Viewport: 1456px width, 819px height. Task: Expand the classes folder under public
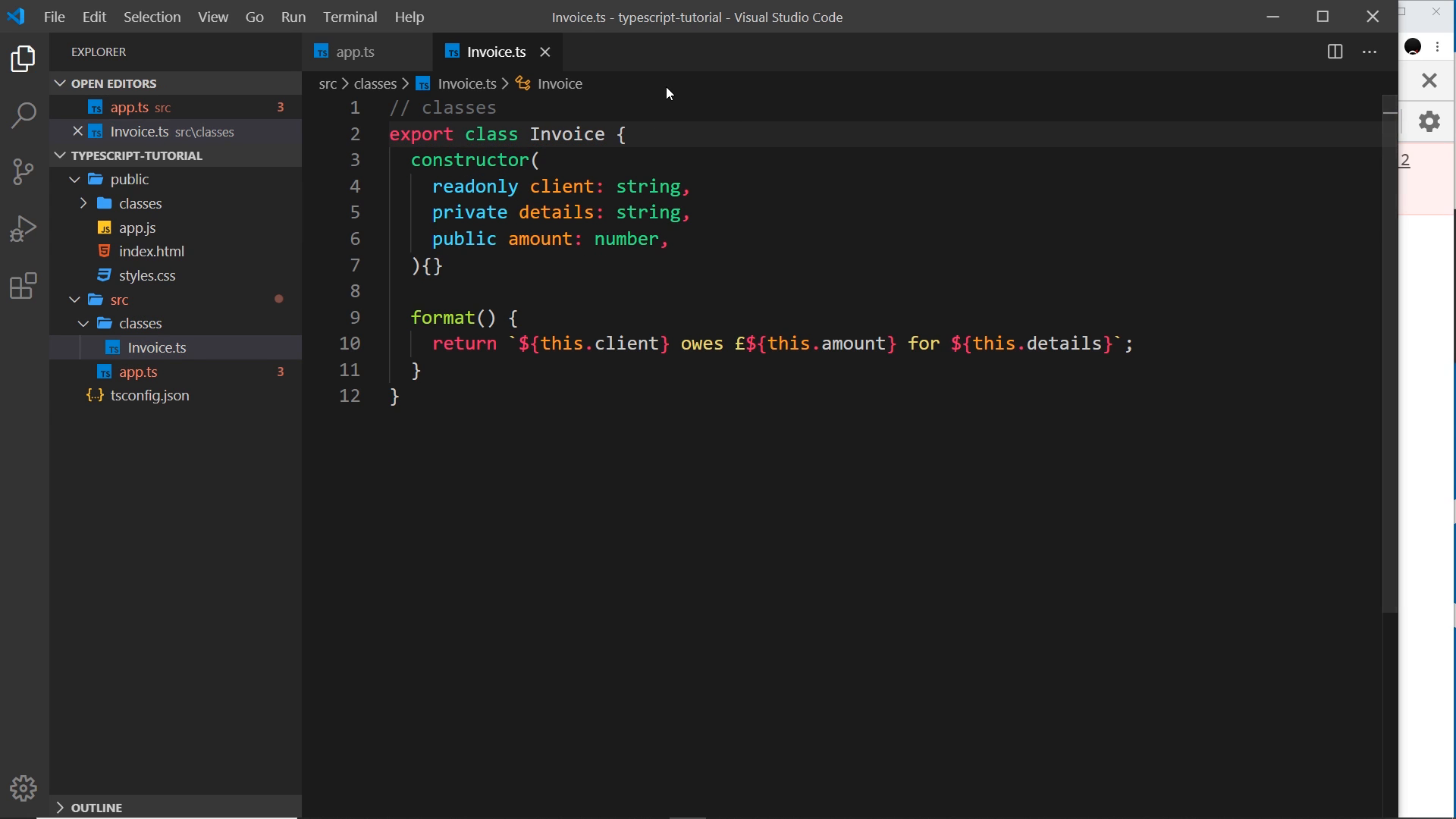pyautogui.click(x=83, y=203)
